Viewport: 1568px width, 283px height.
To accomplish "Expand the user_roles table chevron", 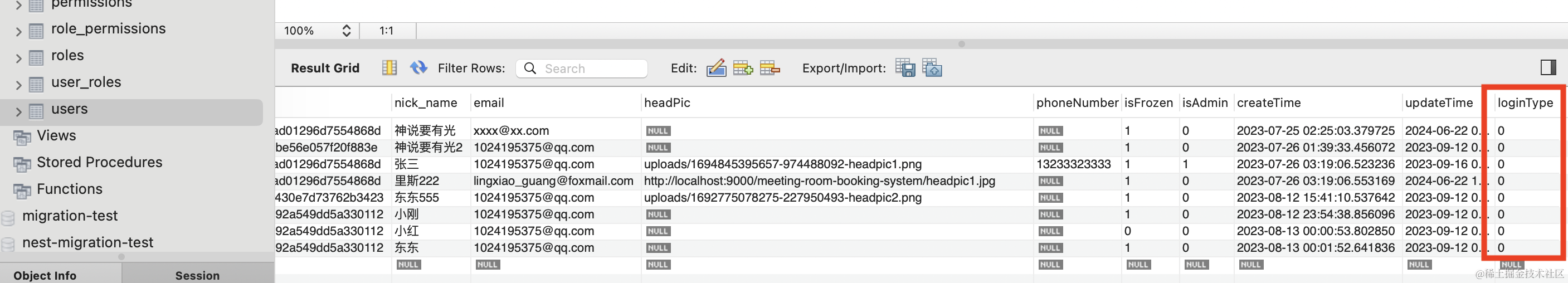I will pyautogui.click(x=18, y=85).
